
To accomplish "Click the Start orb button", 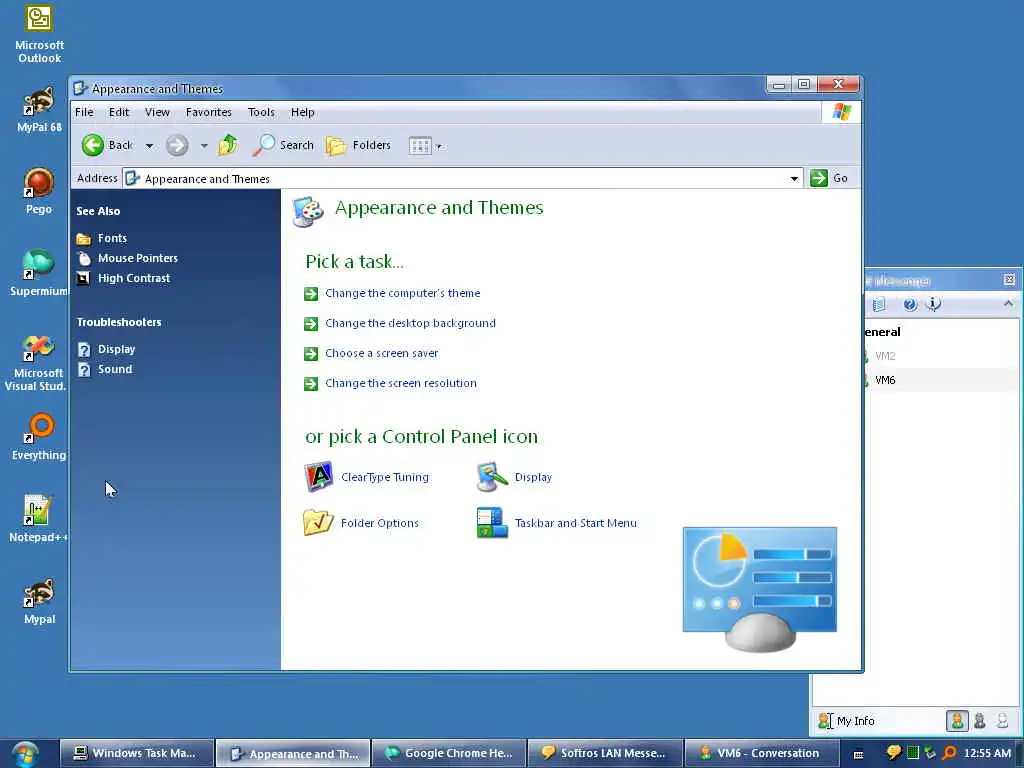I will click(x=25, y=754).
